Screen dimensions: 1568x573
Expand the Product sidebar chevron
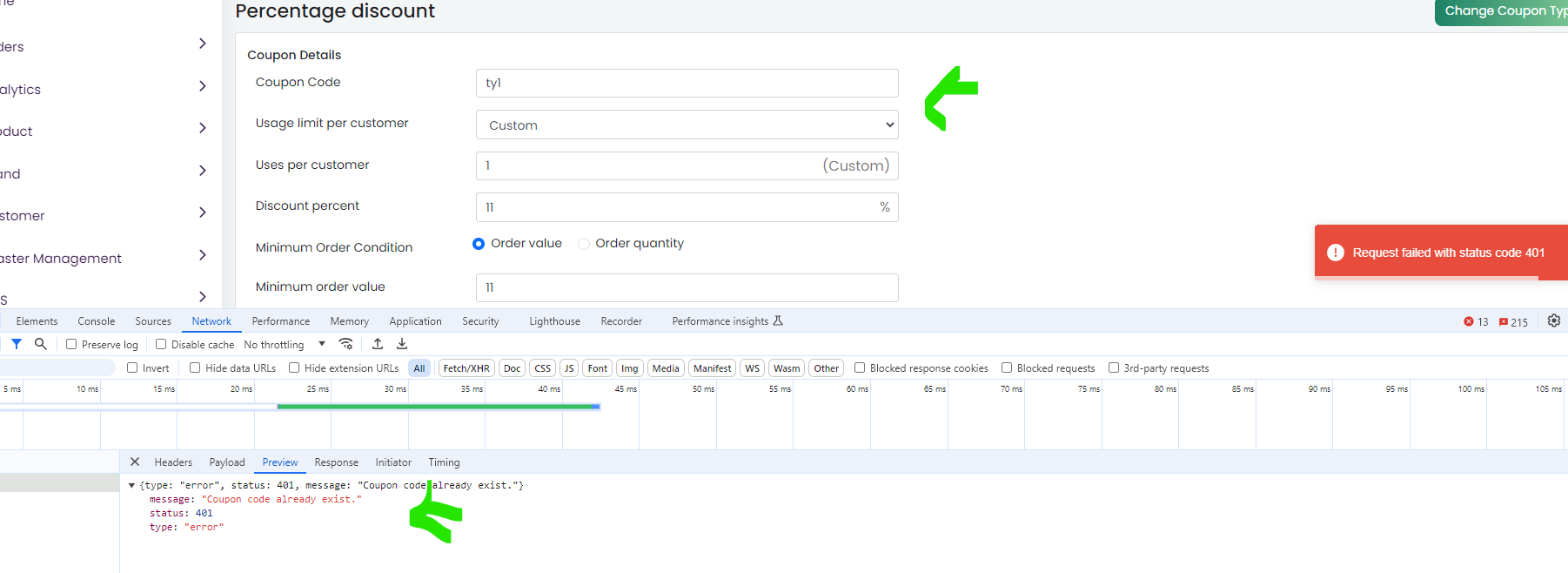point(202,128)
